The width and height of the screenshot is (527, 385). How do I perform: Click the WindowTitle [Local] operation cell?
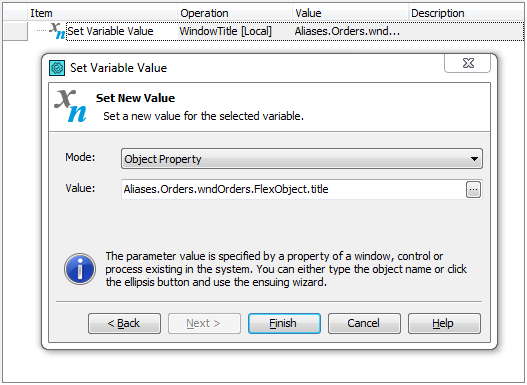pyautogui.click(x=226, y=31)
